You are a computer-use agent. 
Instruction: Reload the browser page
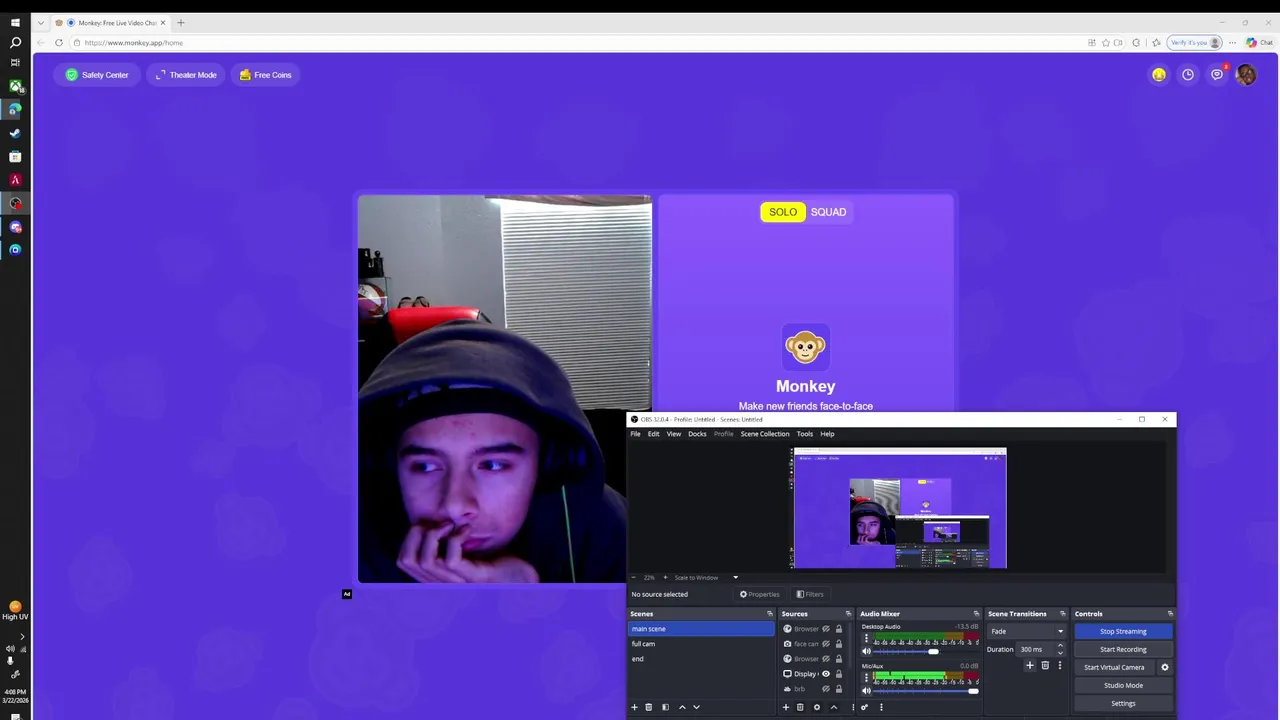(59, 43)
